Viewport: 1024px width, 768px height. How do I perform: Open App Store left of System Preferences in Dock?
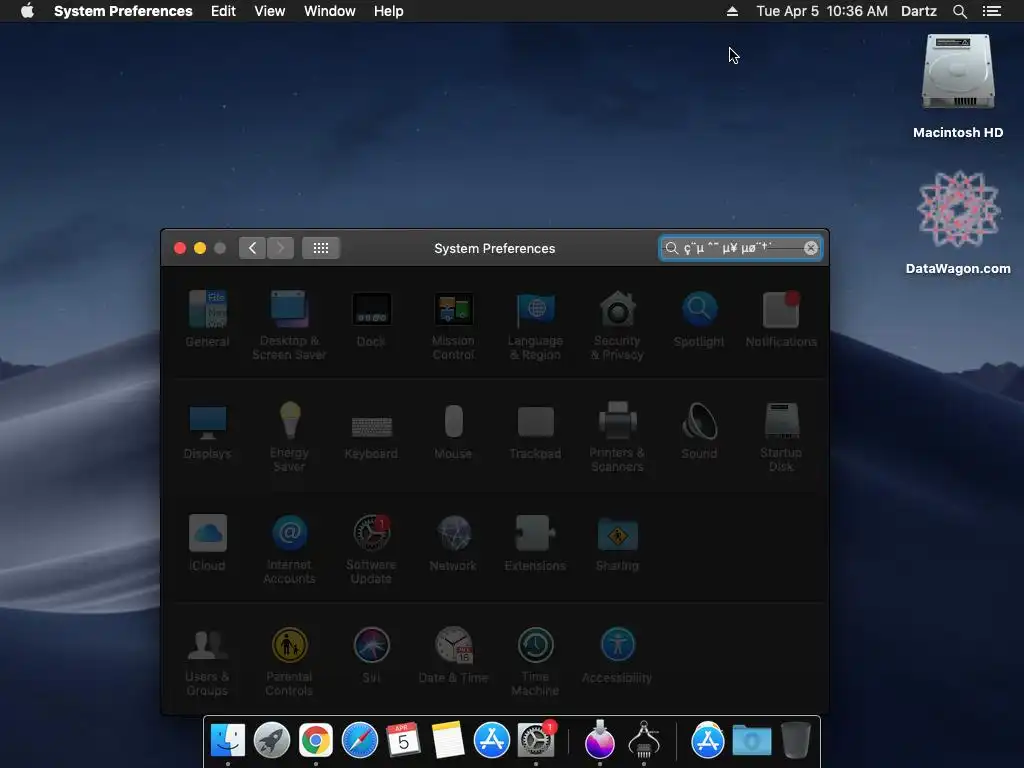point(492,740)
